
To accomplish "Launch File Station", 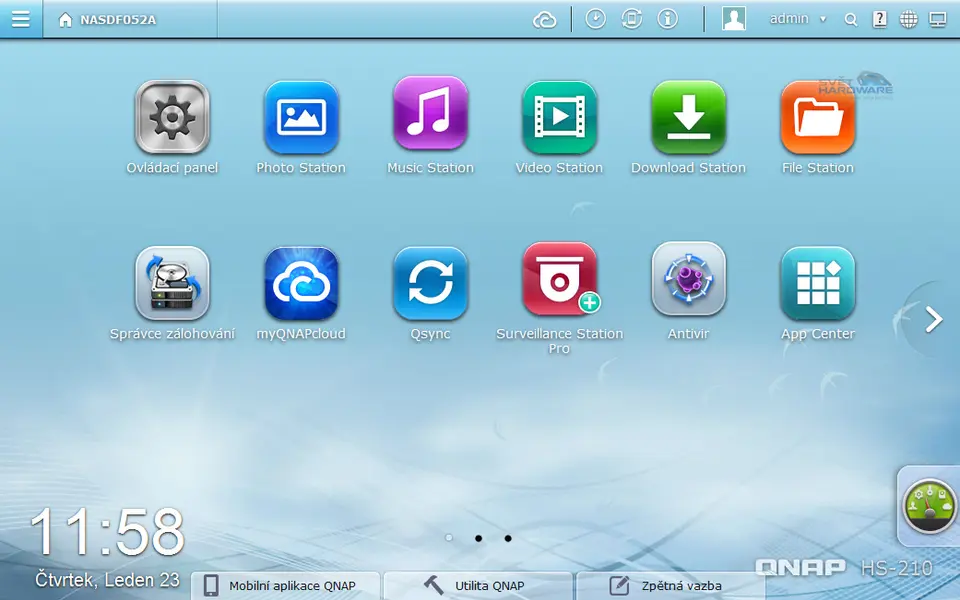I will point(817,118).
